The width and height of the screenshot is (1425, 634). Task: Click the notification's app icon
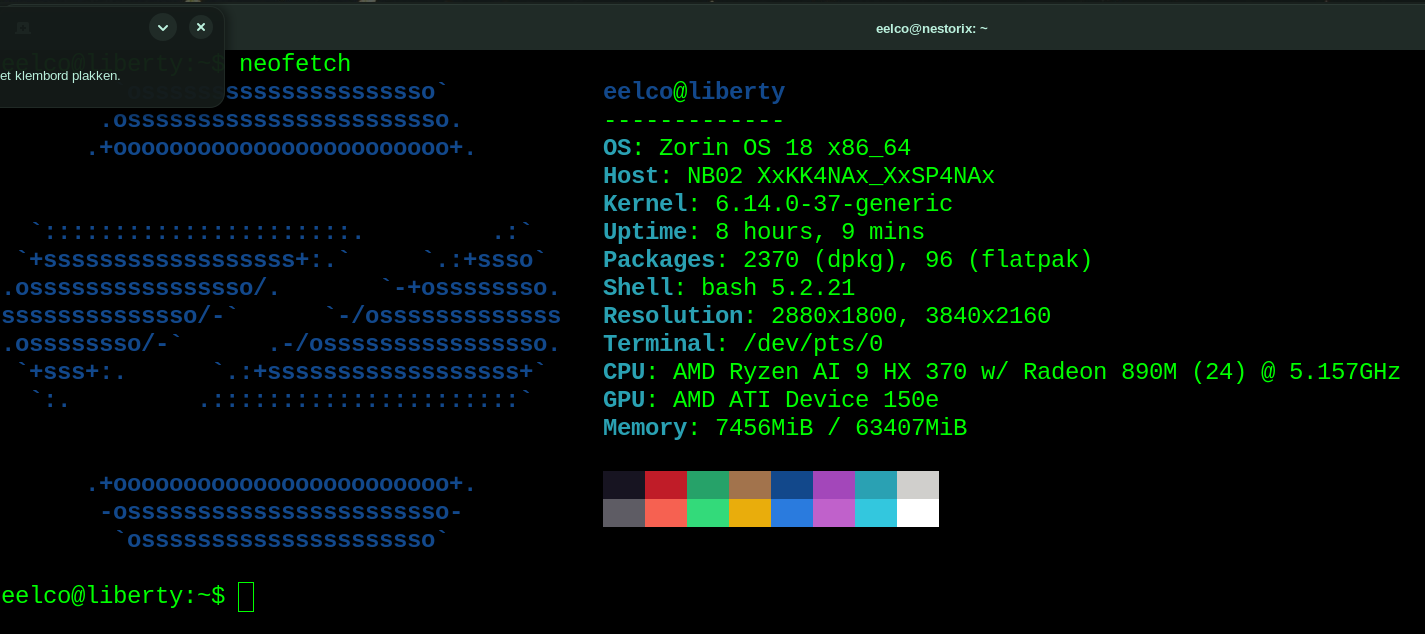coord(22,27)
